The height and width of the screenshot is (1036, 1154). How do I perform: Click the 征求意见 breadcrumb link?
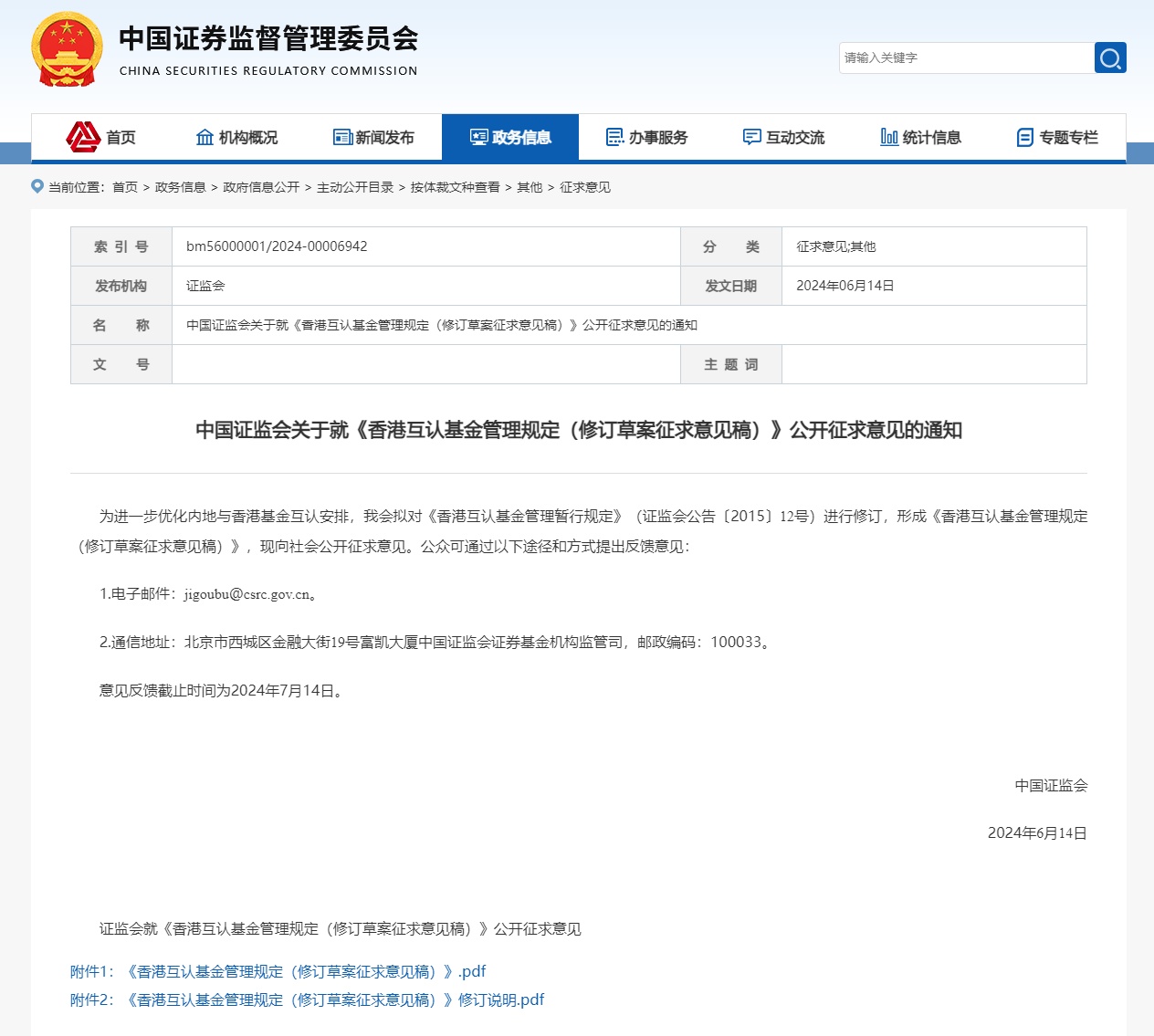coord(590,187)
